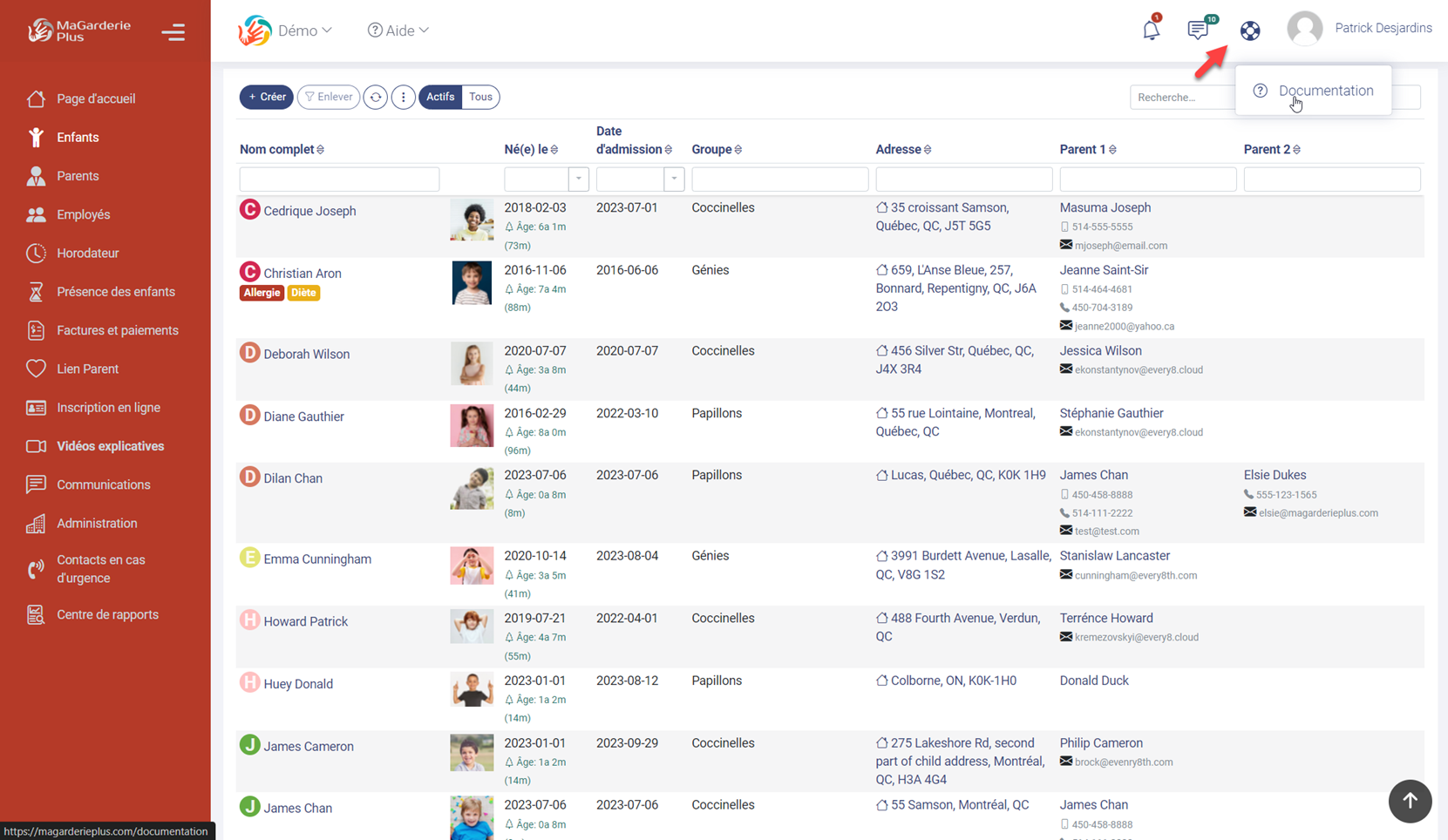1448x840 pixels.
Task: Expand the Aide dropdown menu
Action: coord(398,30)
